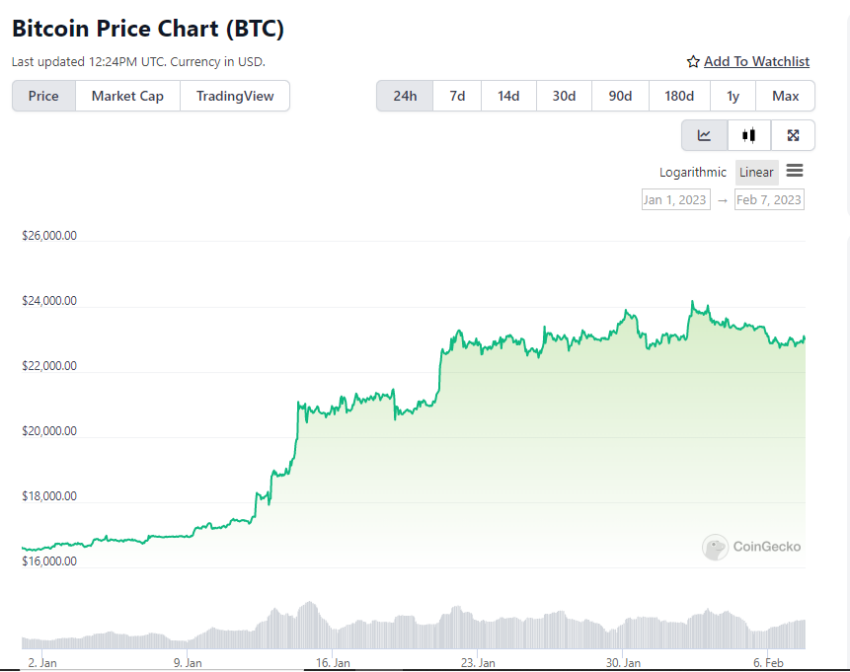Select the 24h time range

click(405, 96)
